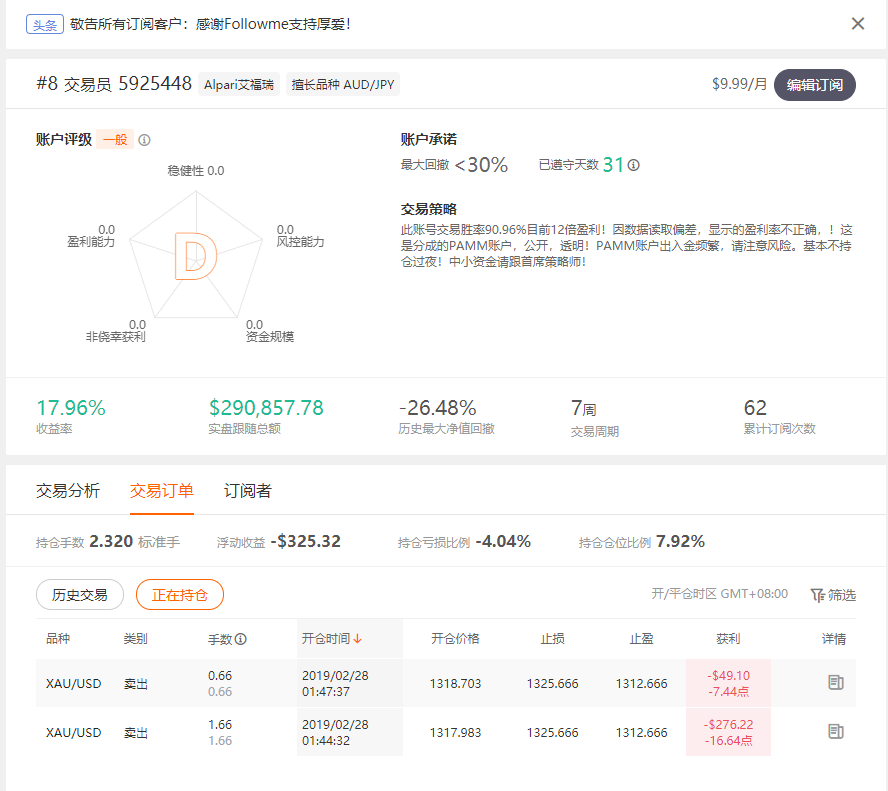This screenshot has height=791, width=888.
Task: Click the Alpari艾福瑞 broker tag
Action: coord(239,84)
